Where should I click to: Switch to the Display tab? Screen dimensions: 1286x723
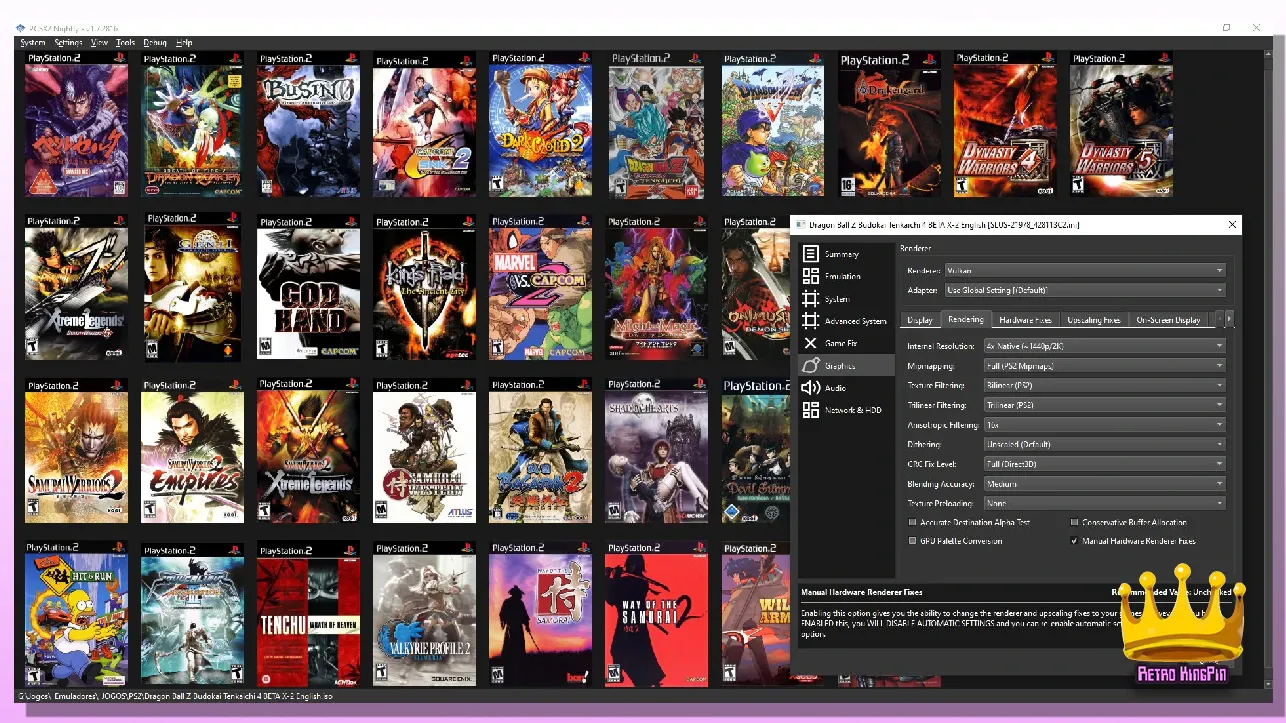tap(920, 320)
